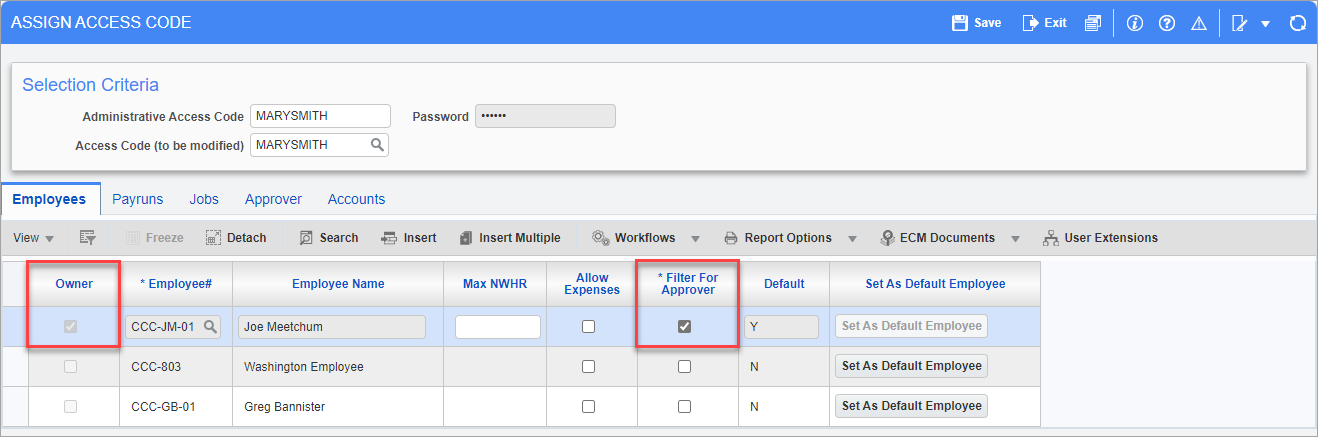Uncheck Filter For Approver for Joe Meetchum
Screen dimensions: 1318x437
coord(684,326)
